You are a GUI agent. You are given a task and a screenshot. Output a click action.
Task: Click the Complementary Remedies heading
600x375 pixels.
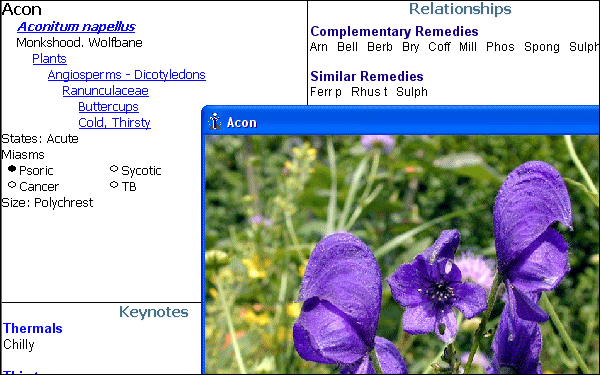[x=394, y=31]
